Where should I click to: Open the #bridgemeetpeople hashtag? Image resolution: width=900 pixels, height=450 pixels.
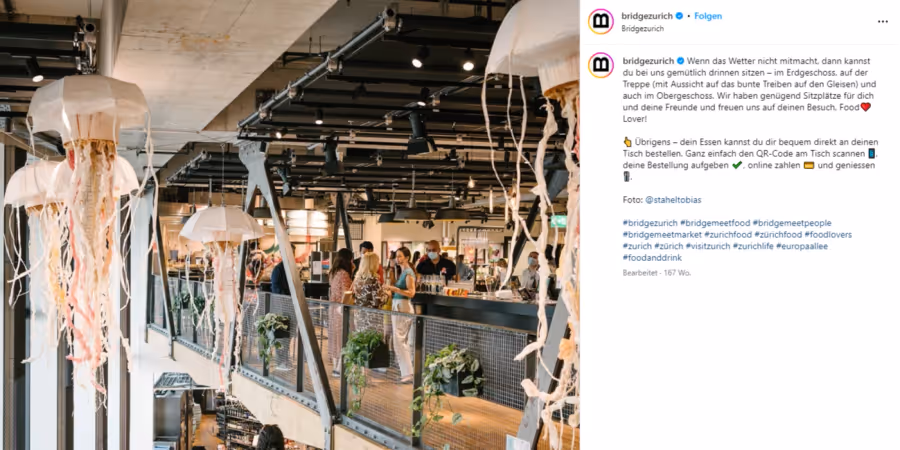pyautogui.click(x=792, y=223)
